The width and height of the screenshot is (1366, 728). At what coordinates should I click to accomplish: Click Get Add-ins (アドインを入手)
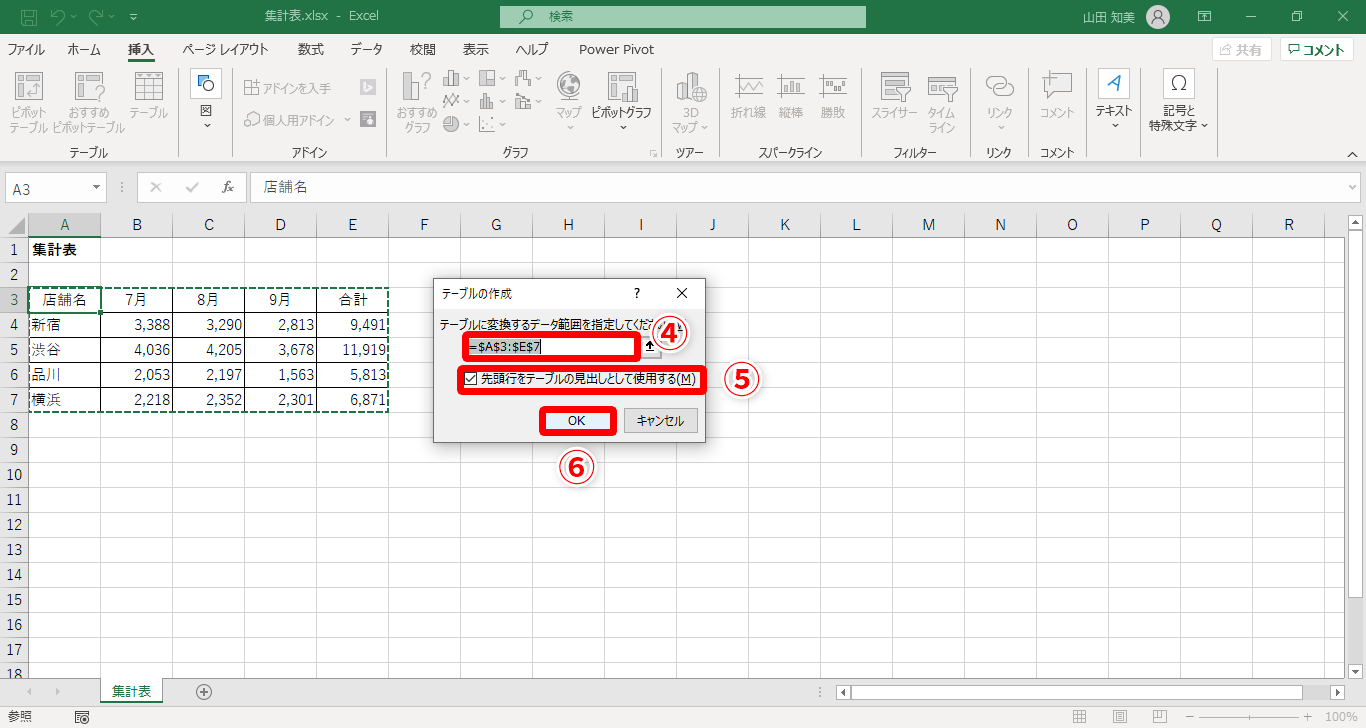287,88
